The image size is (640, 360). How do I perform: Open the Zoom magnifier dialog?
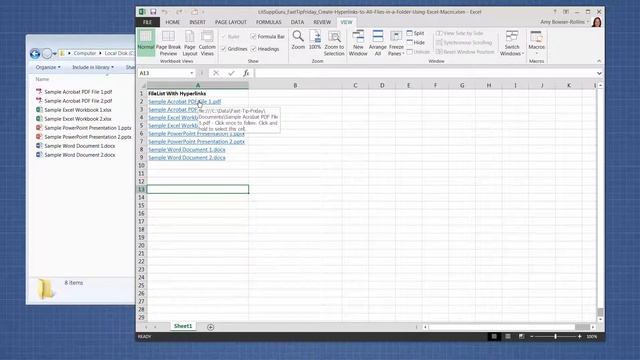(298, 40)
